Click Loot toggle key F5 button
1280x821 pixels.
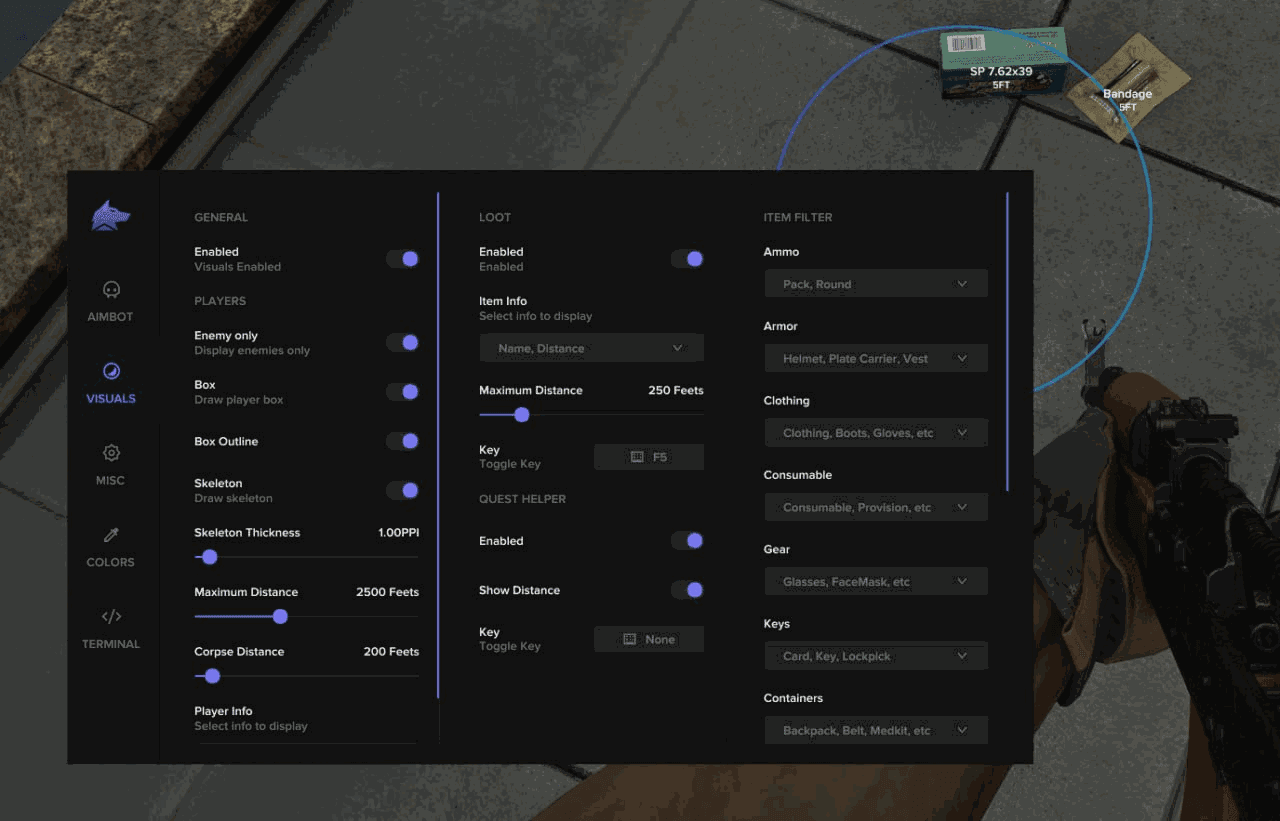tap(649, 457)
